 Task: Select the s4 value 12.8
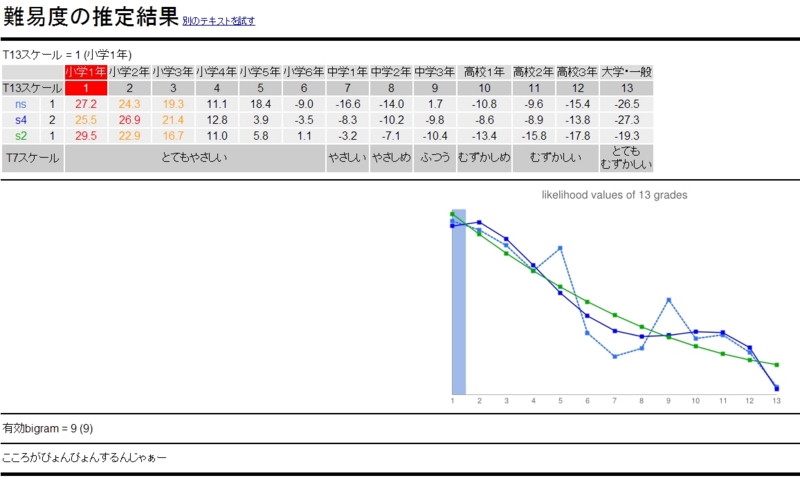[x=216, y=120]
